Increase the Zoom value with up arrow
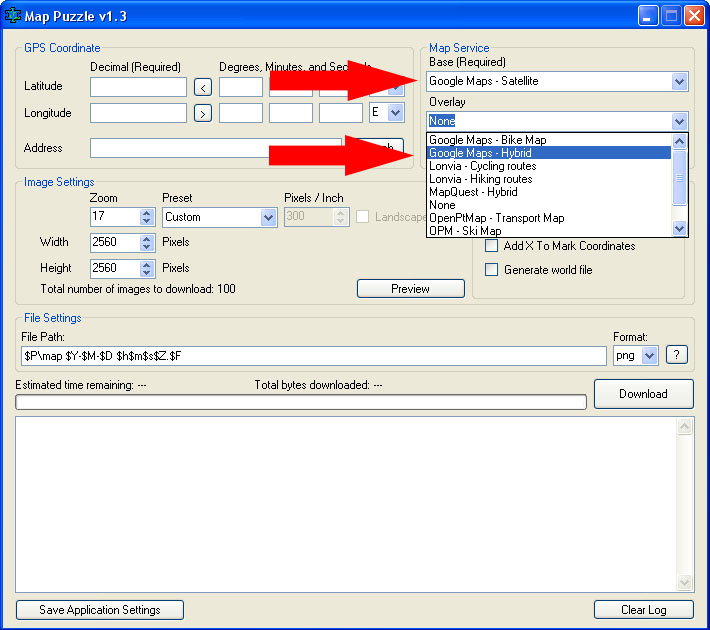 click(146, 213)
